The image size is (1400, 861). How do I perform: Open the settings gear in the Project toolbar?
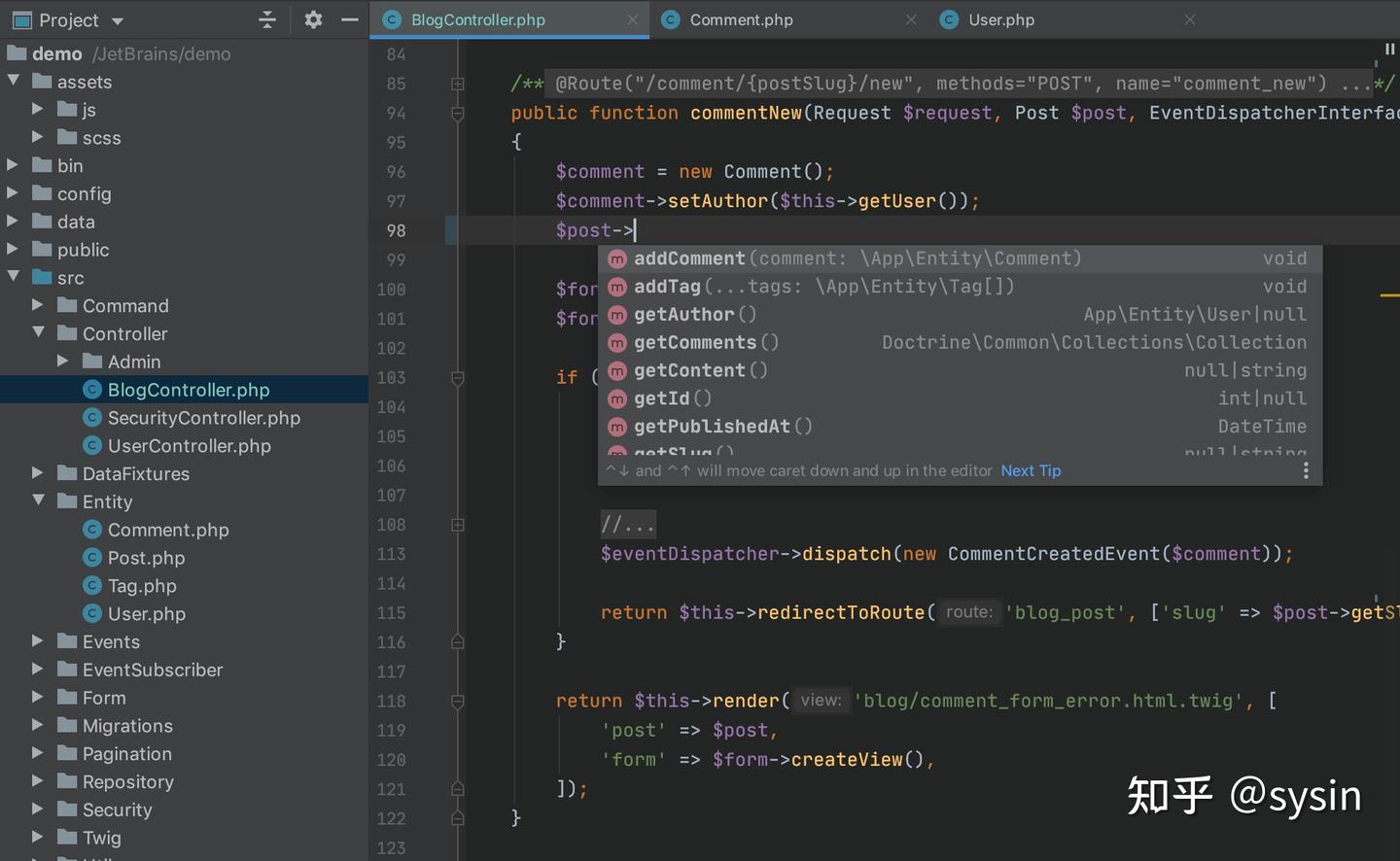tap(313, 19)
